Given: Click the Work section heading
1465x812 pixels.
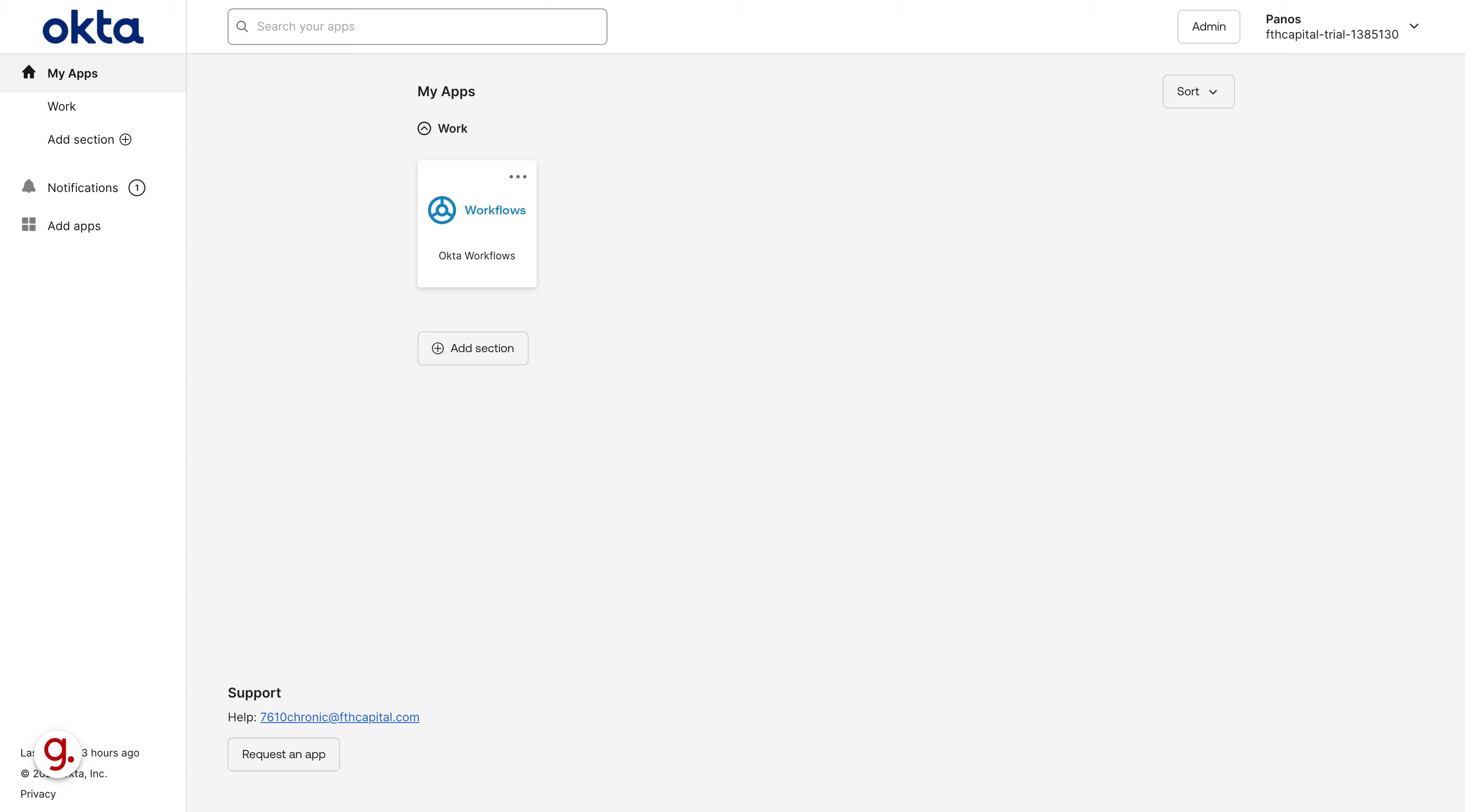Looking at the screenshot, I should click(452, 128).
